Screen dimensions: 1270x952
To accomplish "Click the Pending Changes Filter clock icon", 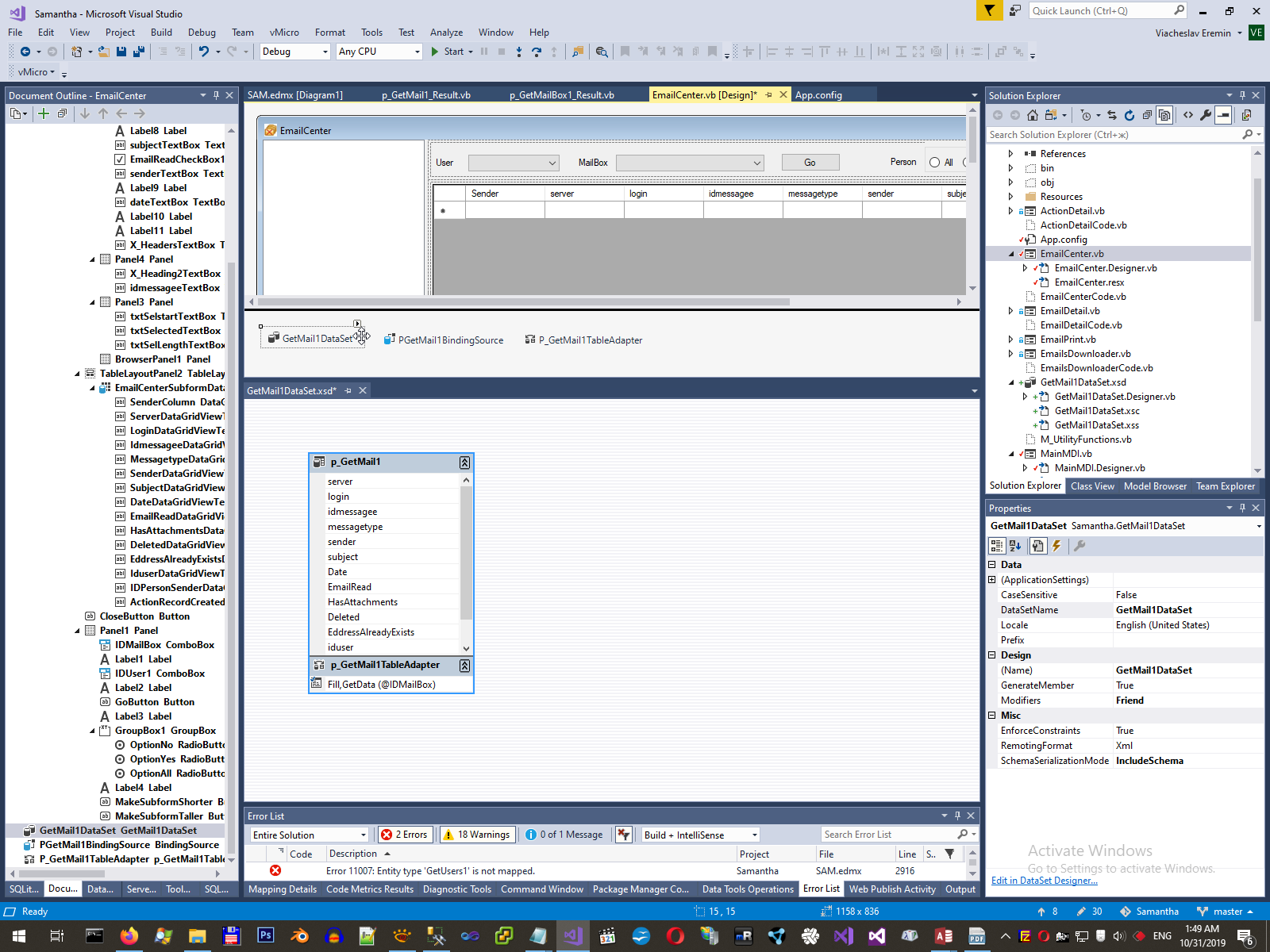I will point(1086,115).
